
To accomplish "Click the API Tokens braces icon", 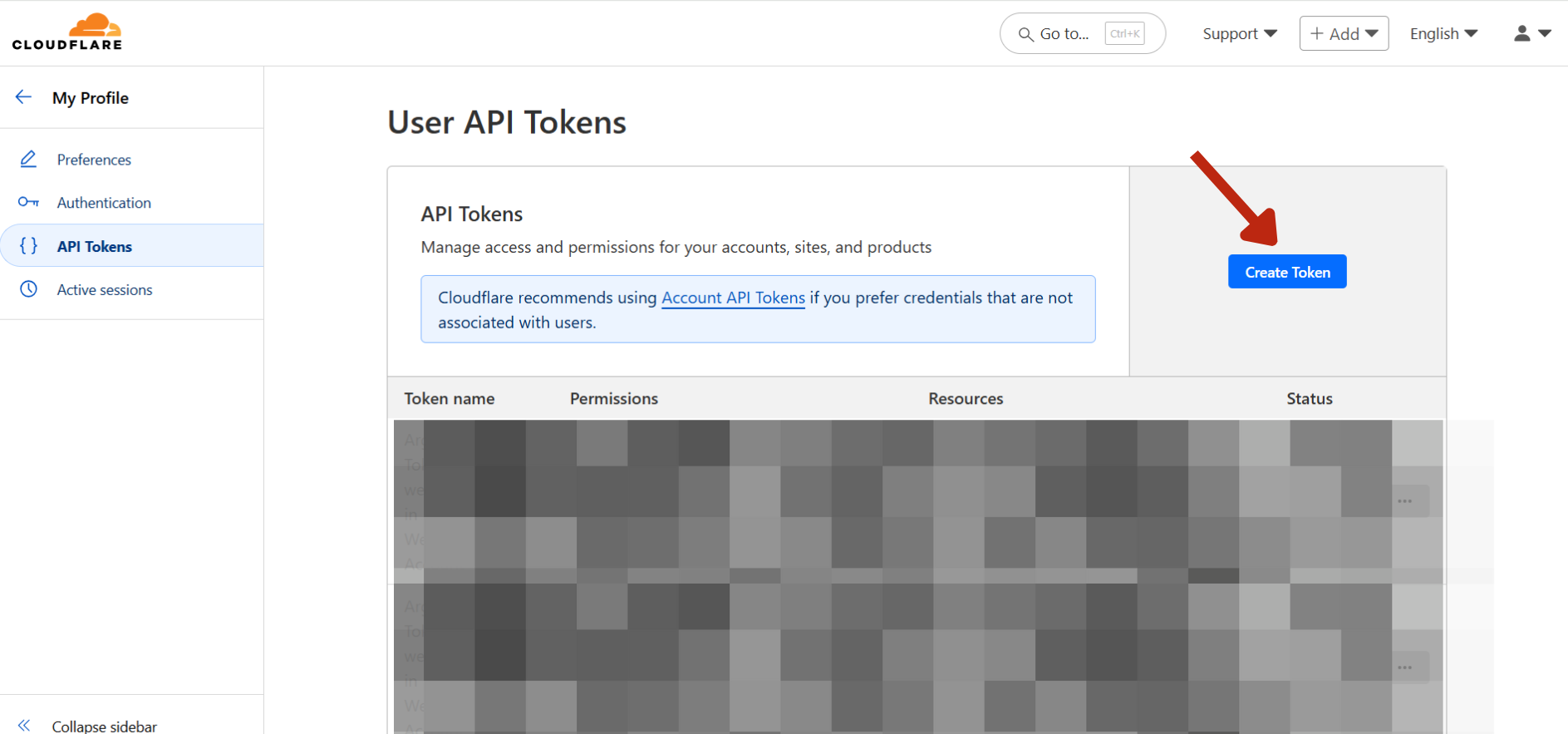I will (x=28, y=246).
